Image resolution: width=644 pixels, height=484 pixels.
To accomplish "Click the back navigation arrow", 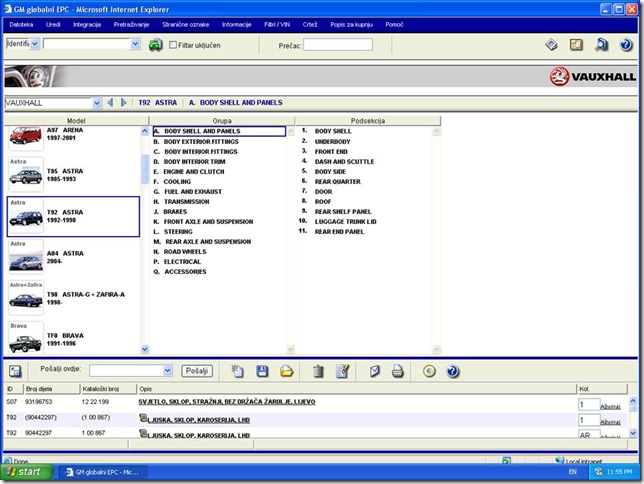I will pyautogui.click(x=110, y=103).
